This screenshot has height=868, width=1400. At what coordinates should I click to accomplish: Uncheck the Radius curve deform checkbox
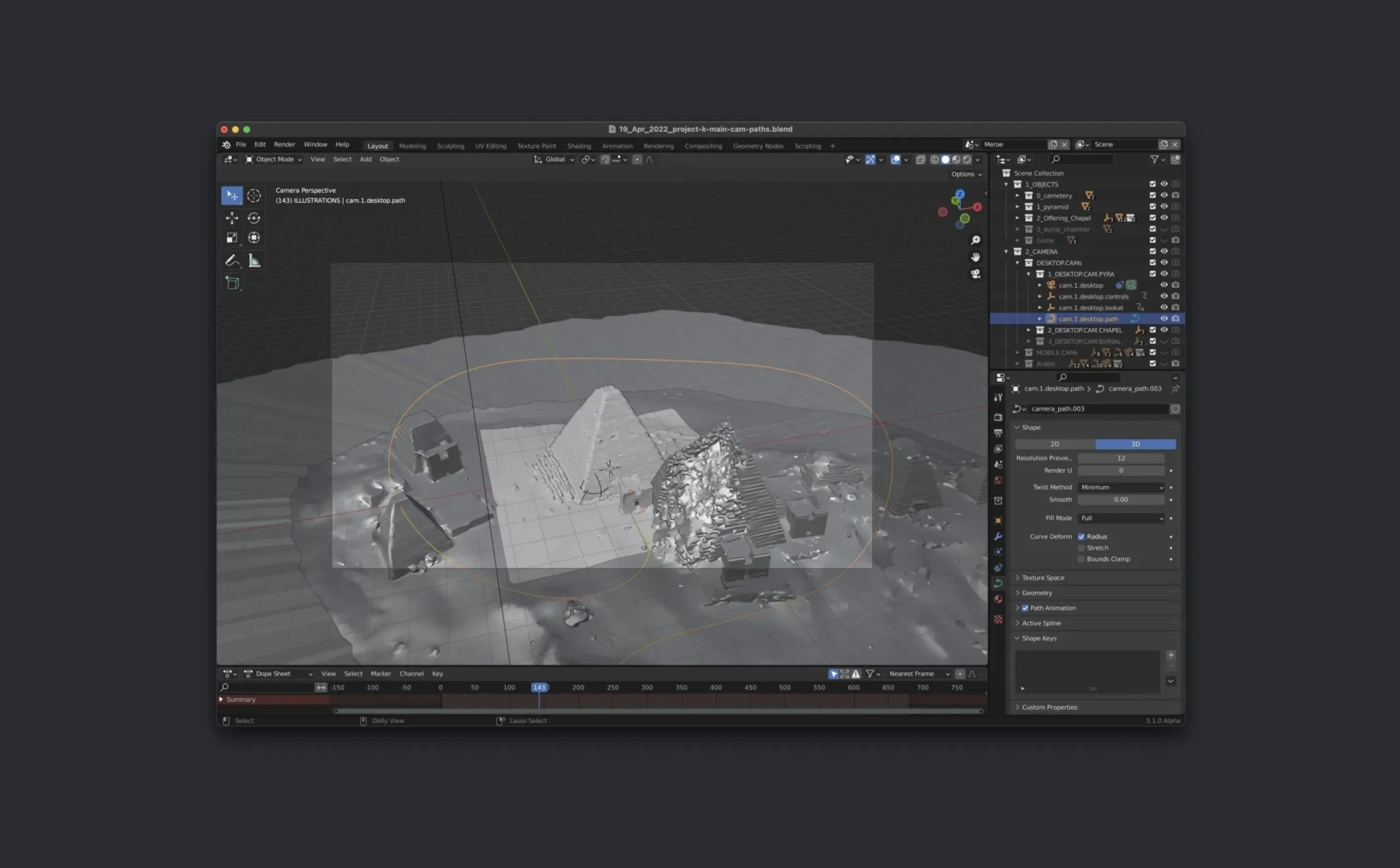1081,537
